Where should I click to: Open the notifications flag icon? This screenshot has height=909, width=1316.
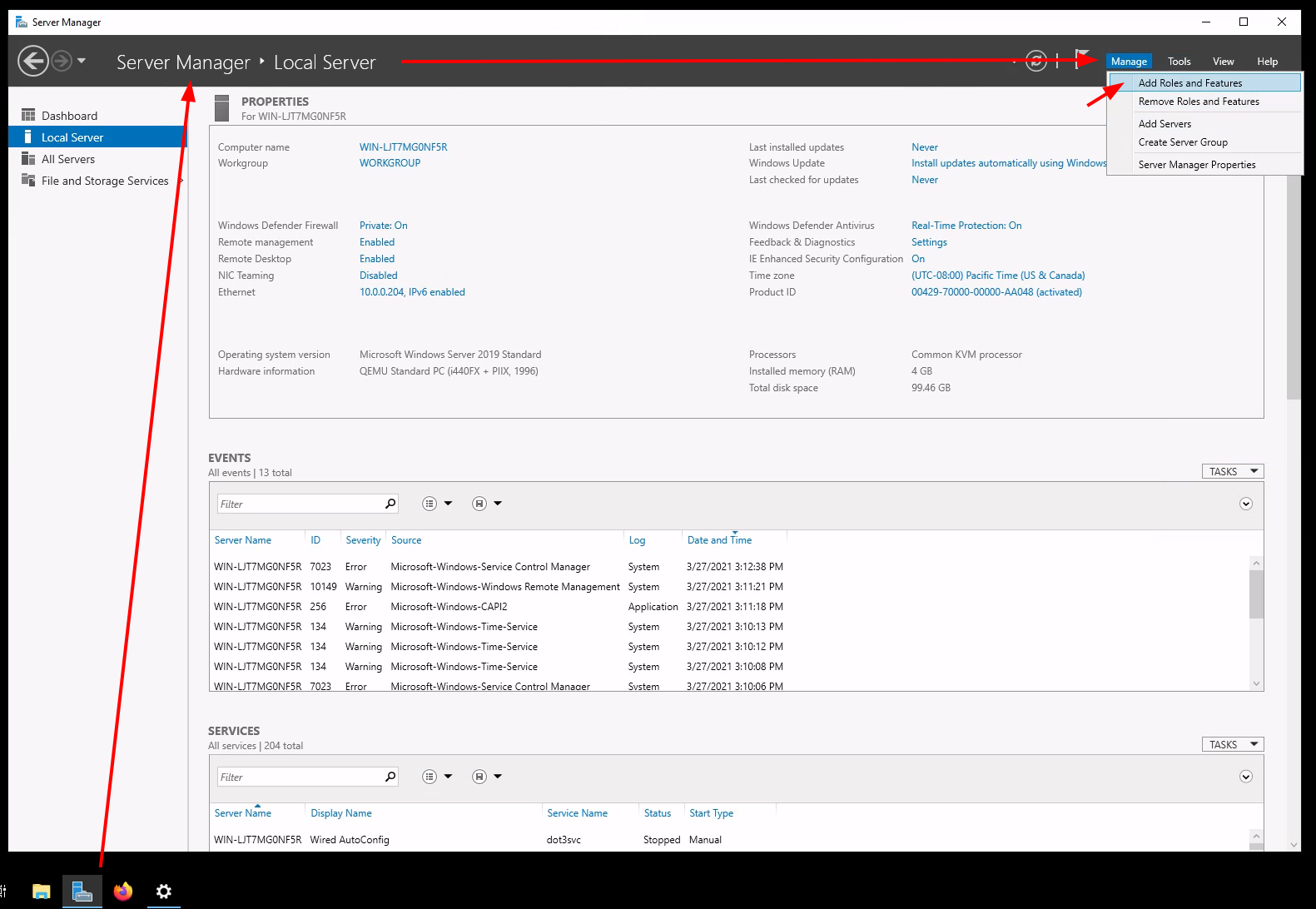1082,60
